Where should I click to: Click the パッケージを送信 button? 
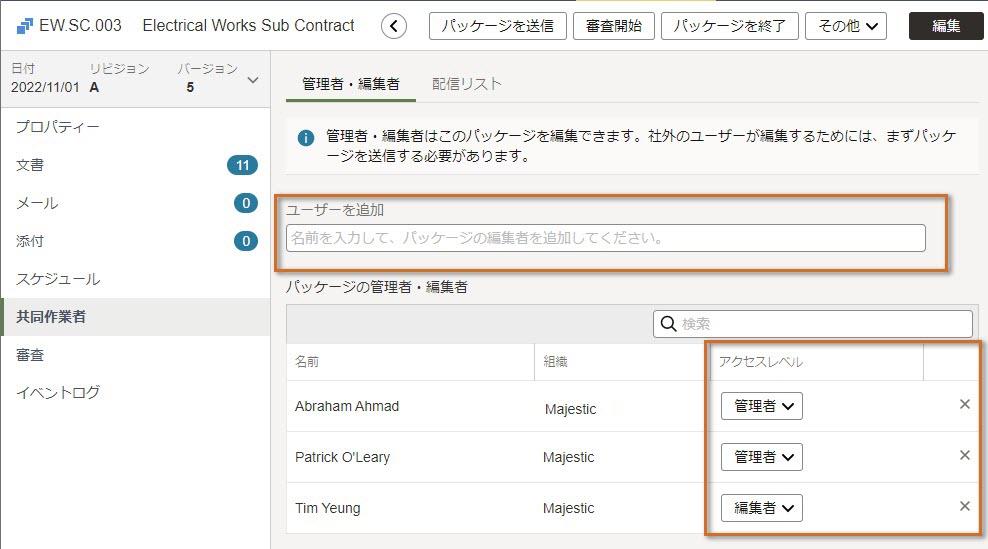click(x=498, y=26)
